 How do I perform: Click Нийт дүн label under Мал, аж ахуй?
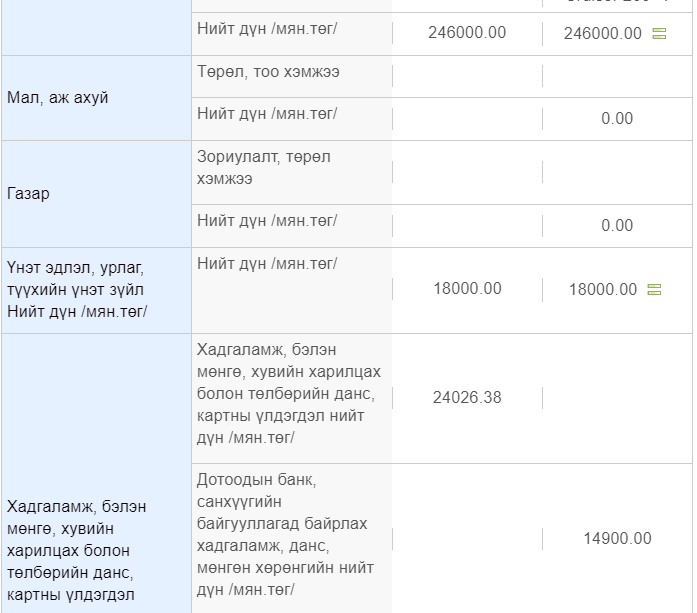pyautogui.click(x=267, y=114)
